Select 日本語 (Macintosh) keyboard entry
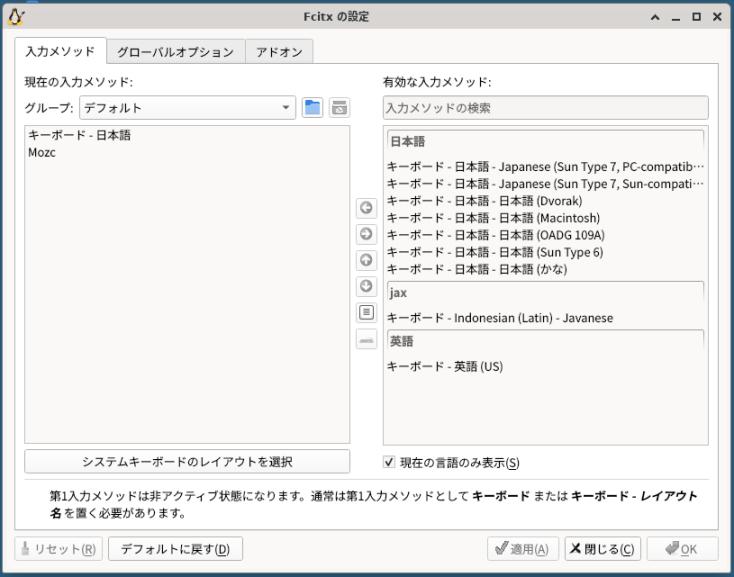This screenshot has width=734, height=577. [545, 218]
